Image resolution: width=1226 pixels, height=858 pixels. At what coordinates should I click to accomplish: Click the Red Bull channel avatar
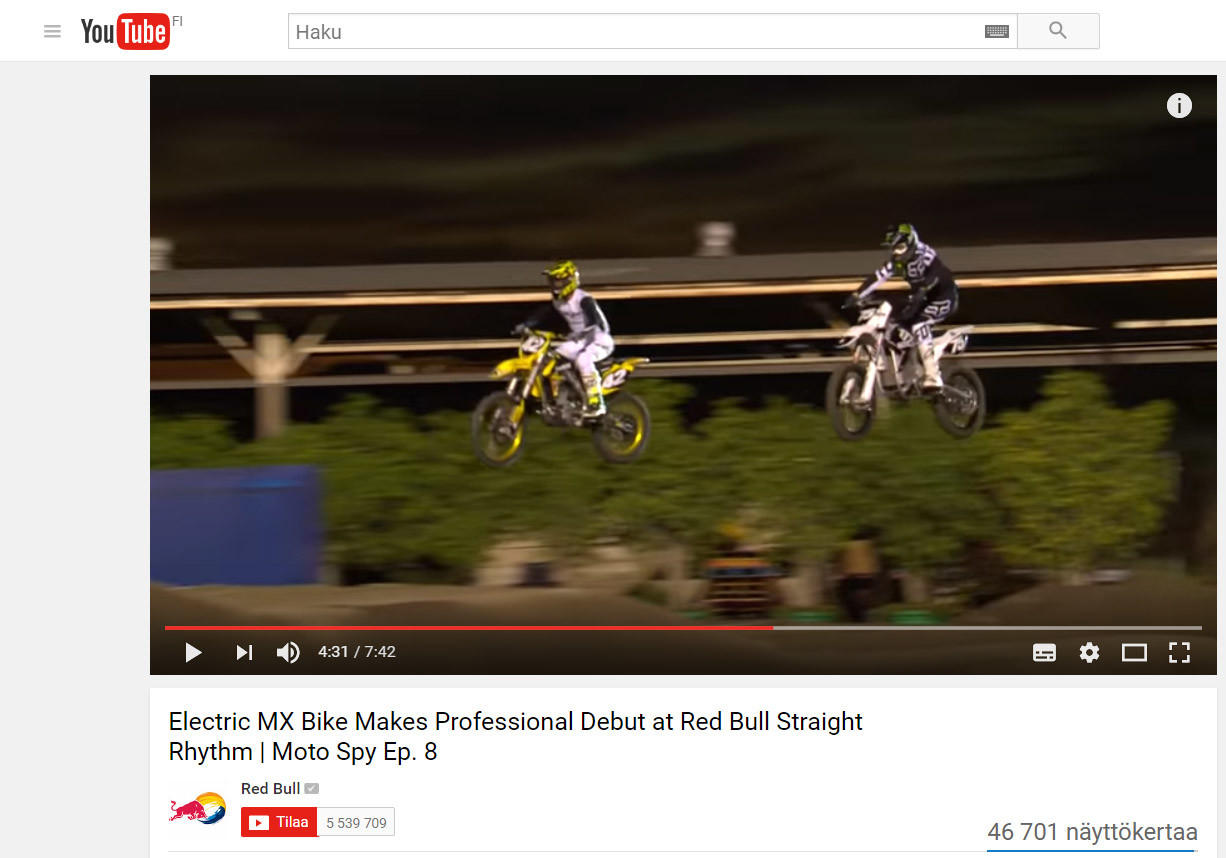coord(197,808)
